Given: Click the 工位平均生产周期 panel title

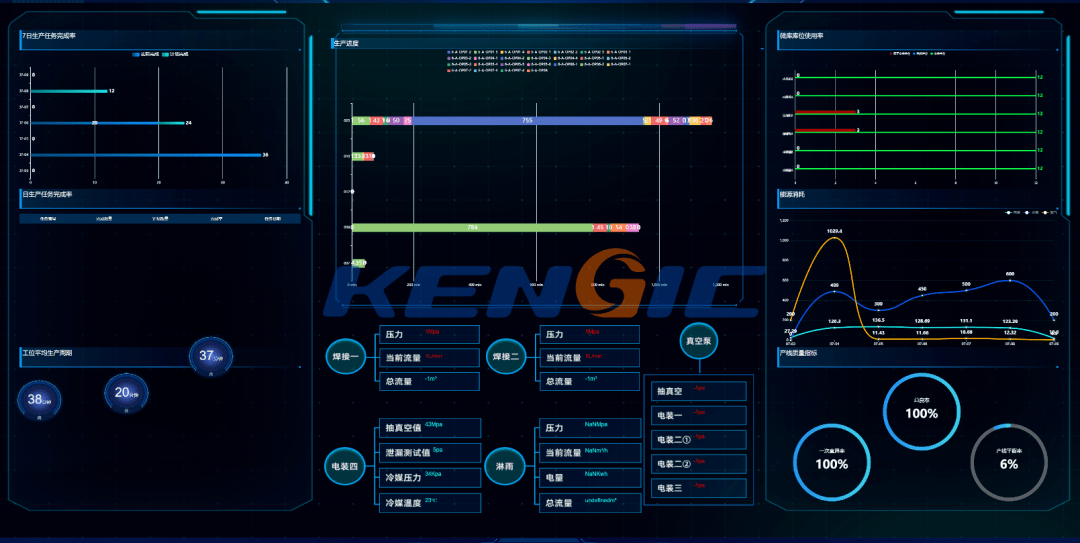Looking at the screenshot, I should pyautogui.click(x=47, y=353).
